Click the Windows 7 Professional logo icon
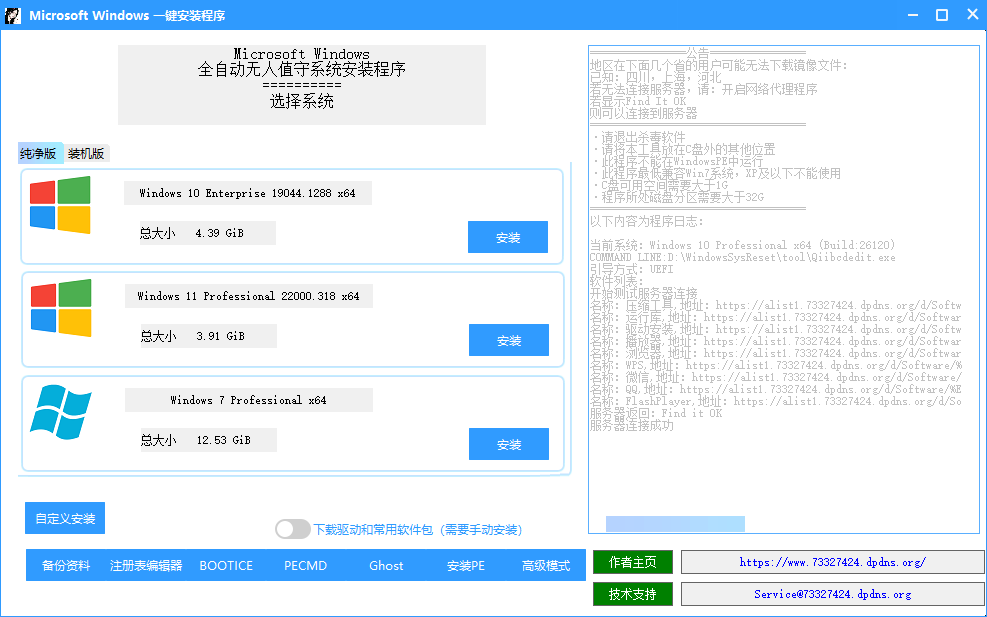The image size is (987, 617). point(60,411)
